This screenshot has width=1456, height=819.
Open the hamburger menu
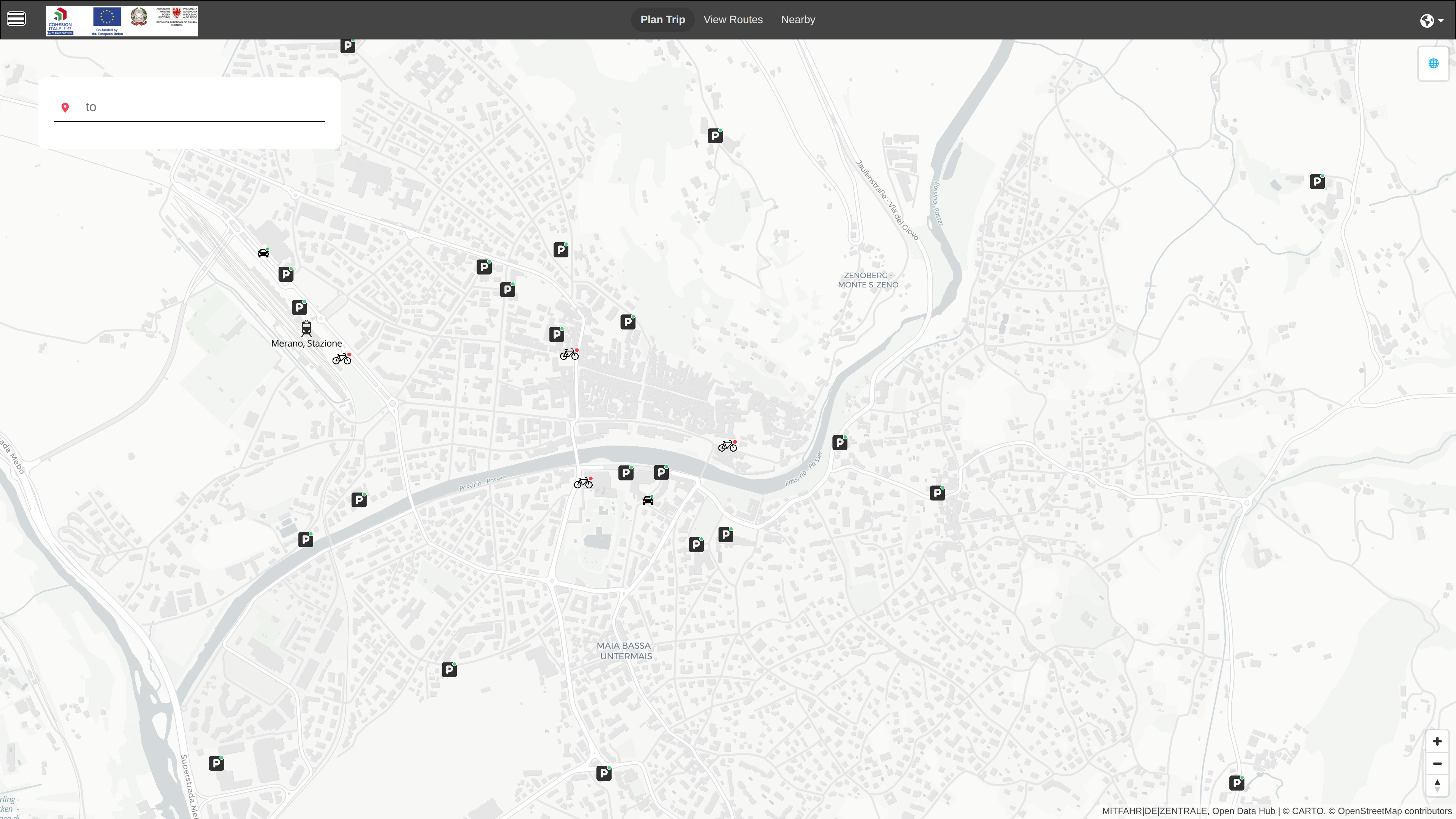(16, 19)
